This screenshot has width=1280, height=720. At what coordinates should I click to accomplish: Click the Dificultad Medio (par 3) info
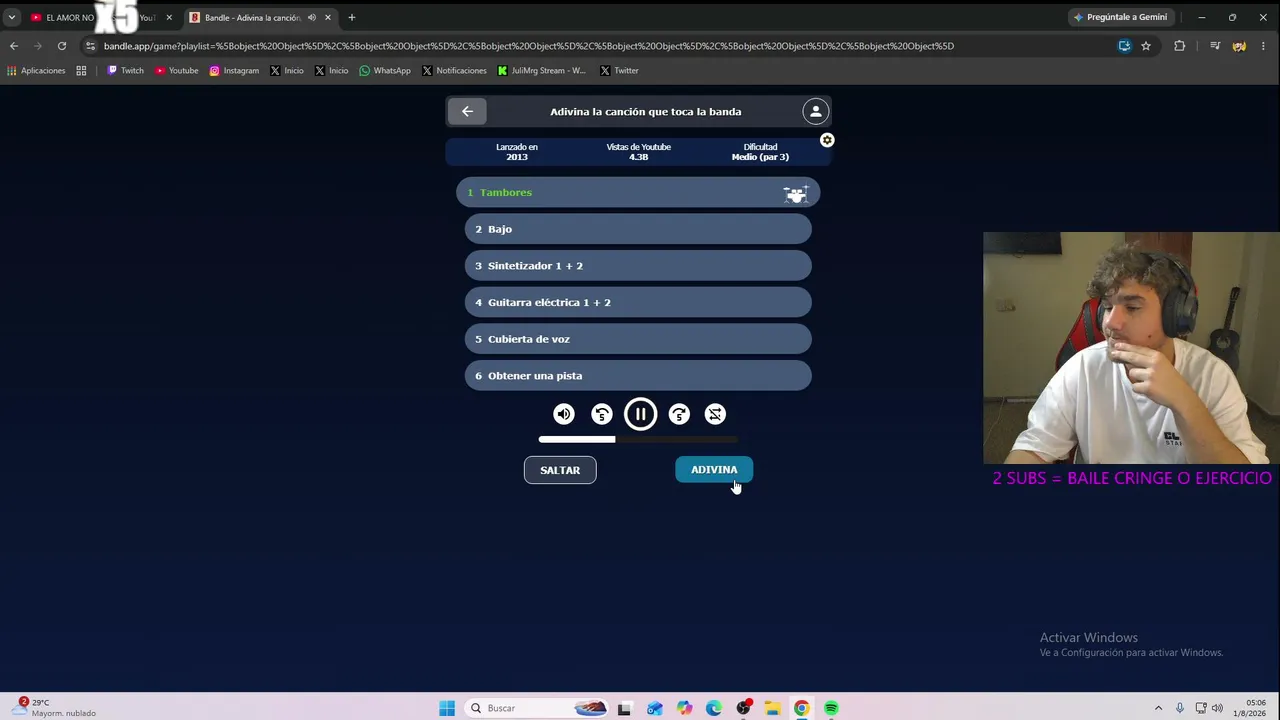coord(760,152)
